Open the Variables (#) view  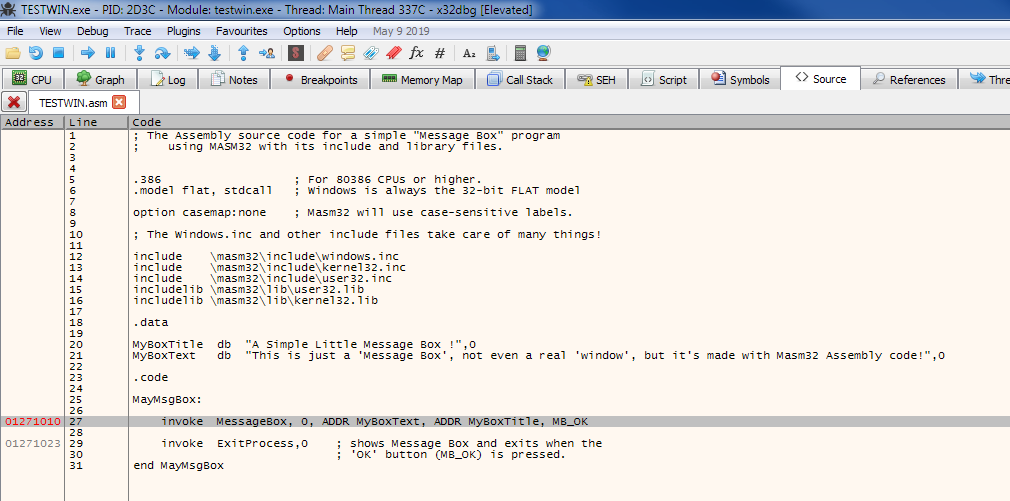tap(440, 53)
